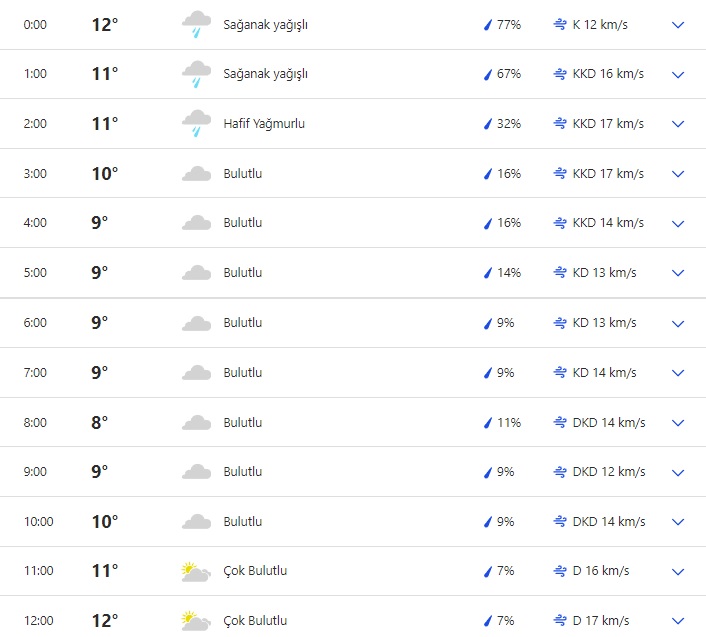This screenshot has width=706, height=637.
Task: Click the partly sunny icon at 11:00
Action: click(196, 571)
